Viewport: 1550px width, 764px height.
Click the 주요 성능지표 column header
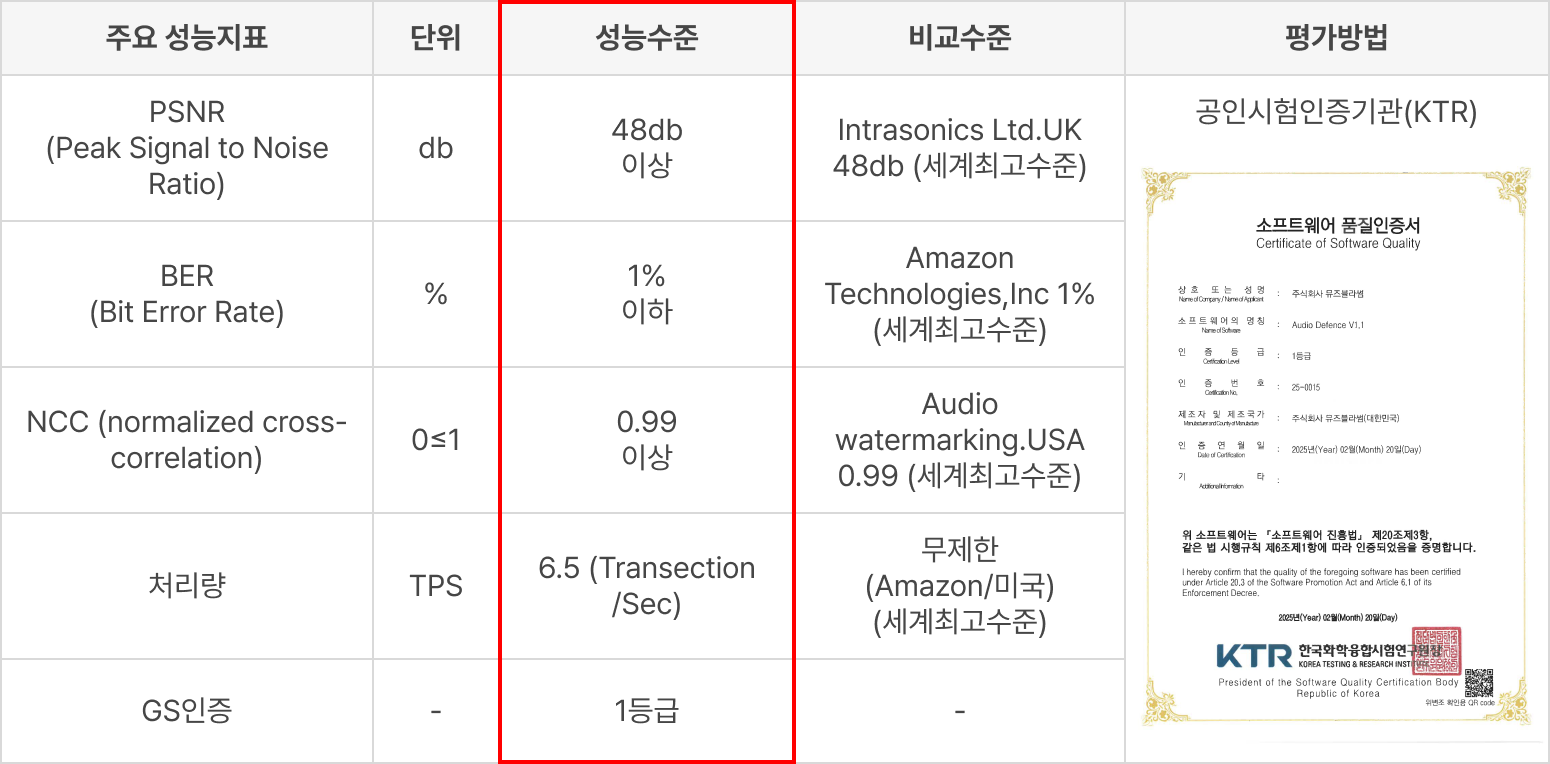point(187,38)
